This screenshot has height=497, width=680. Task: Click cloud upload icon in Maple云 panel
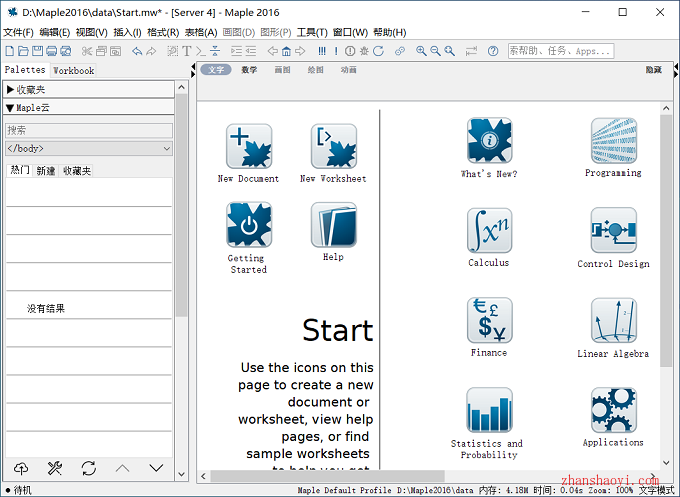21,468
